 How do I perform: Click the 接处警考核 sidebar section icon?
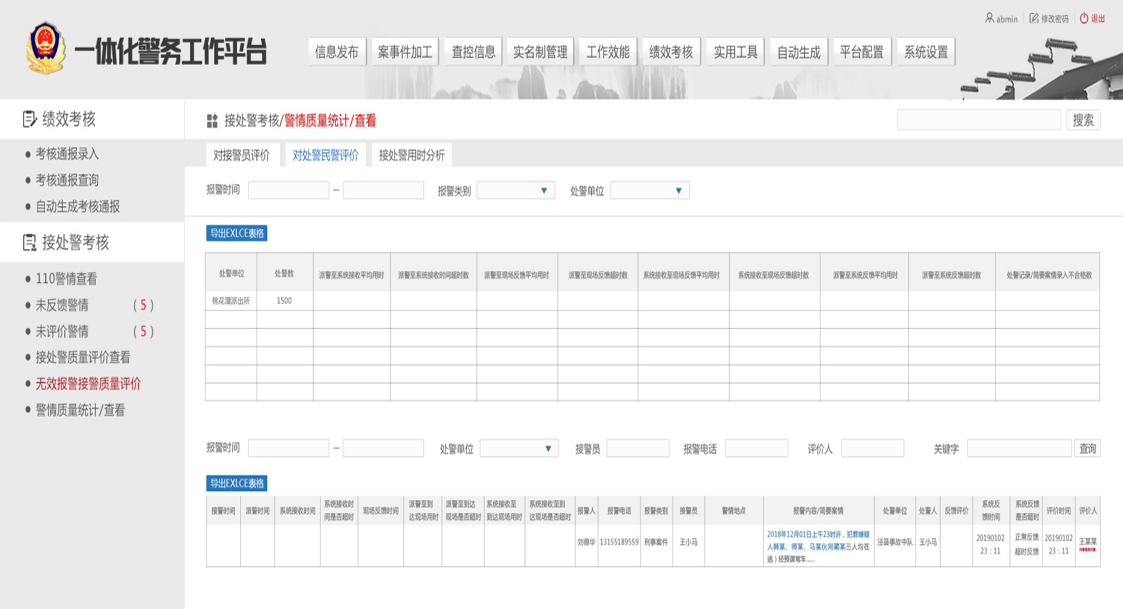29,242
